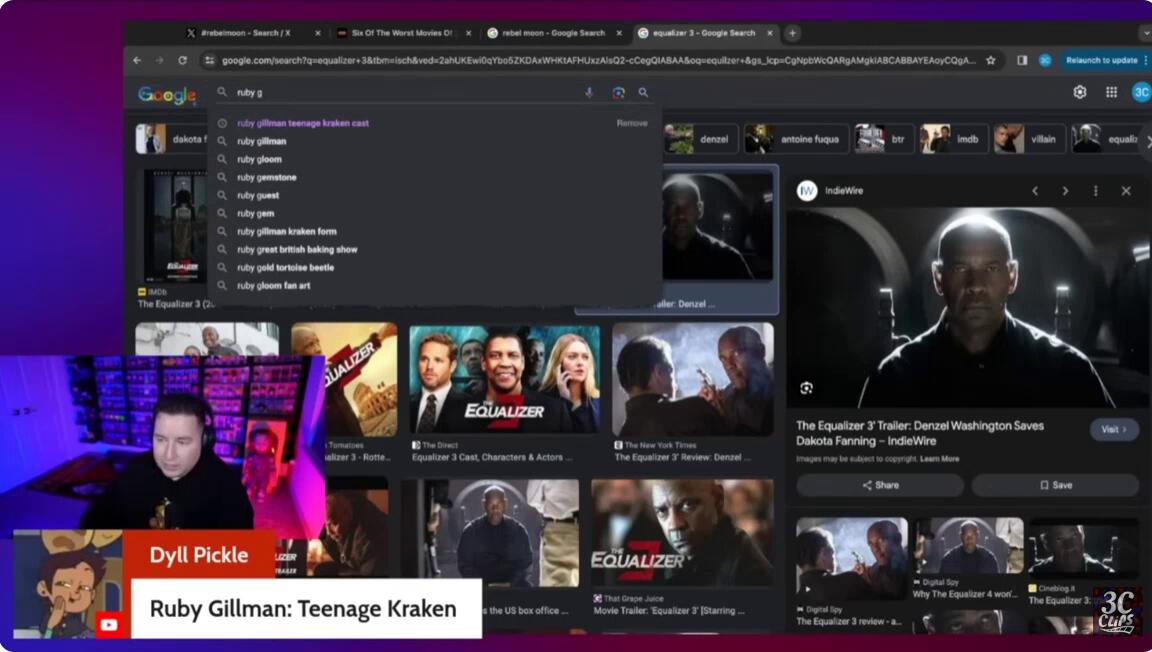Click the Save button in preview panel
The width and height of the screenshot is (1152, 652).
click(x=1055, y=485)
